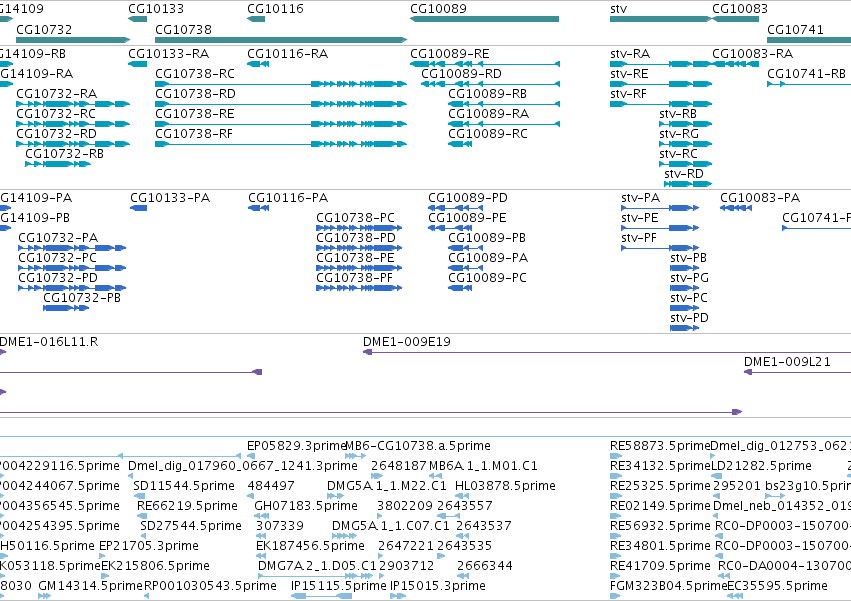This screenshot has width=851, height=601.
Task: Click protein CG10738-PC
Action: [x=359, y=228]
